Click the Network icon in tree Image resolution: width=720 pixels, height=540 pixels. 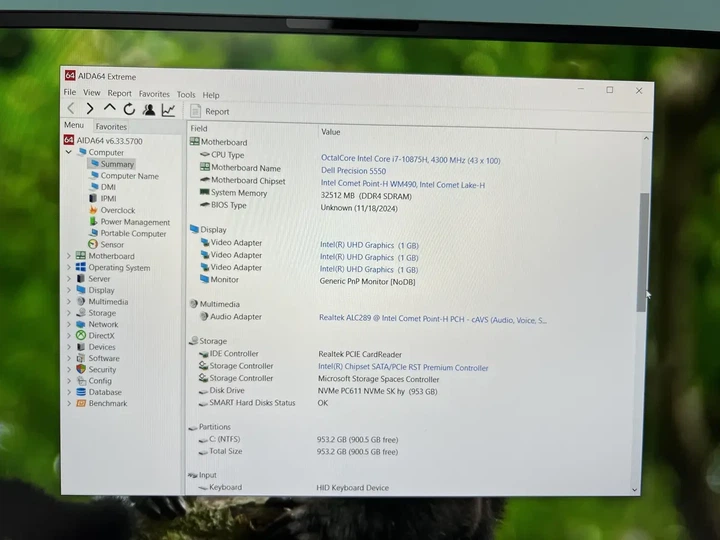[x=81, y=324]
